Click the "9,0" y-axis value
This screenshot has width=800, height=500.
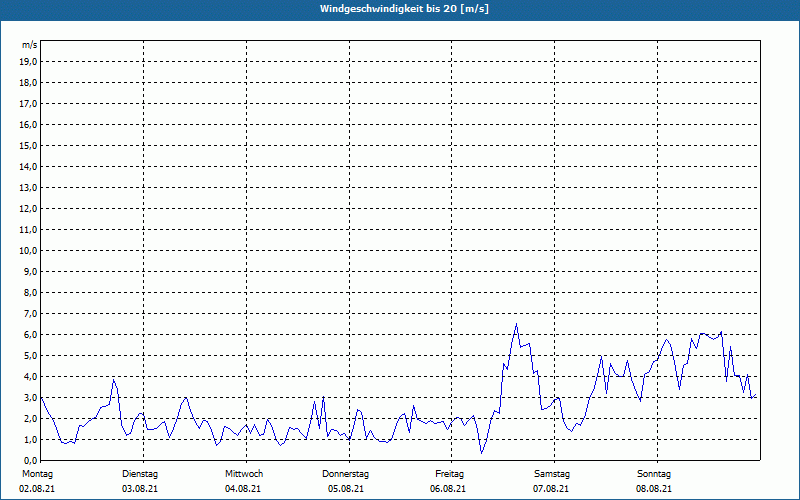tap(31, 271)
